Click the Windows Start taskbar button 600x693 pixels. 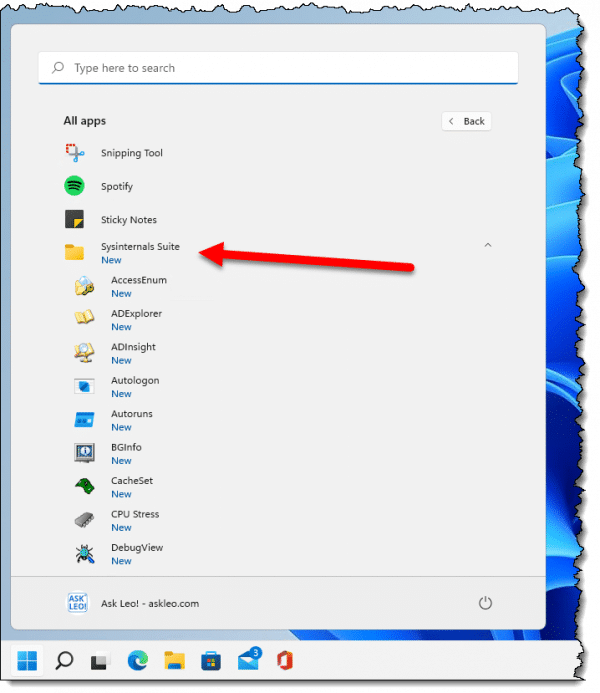coord(27,661)
